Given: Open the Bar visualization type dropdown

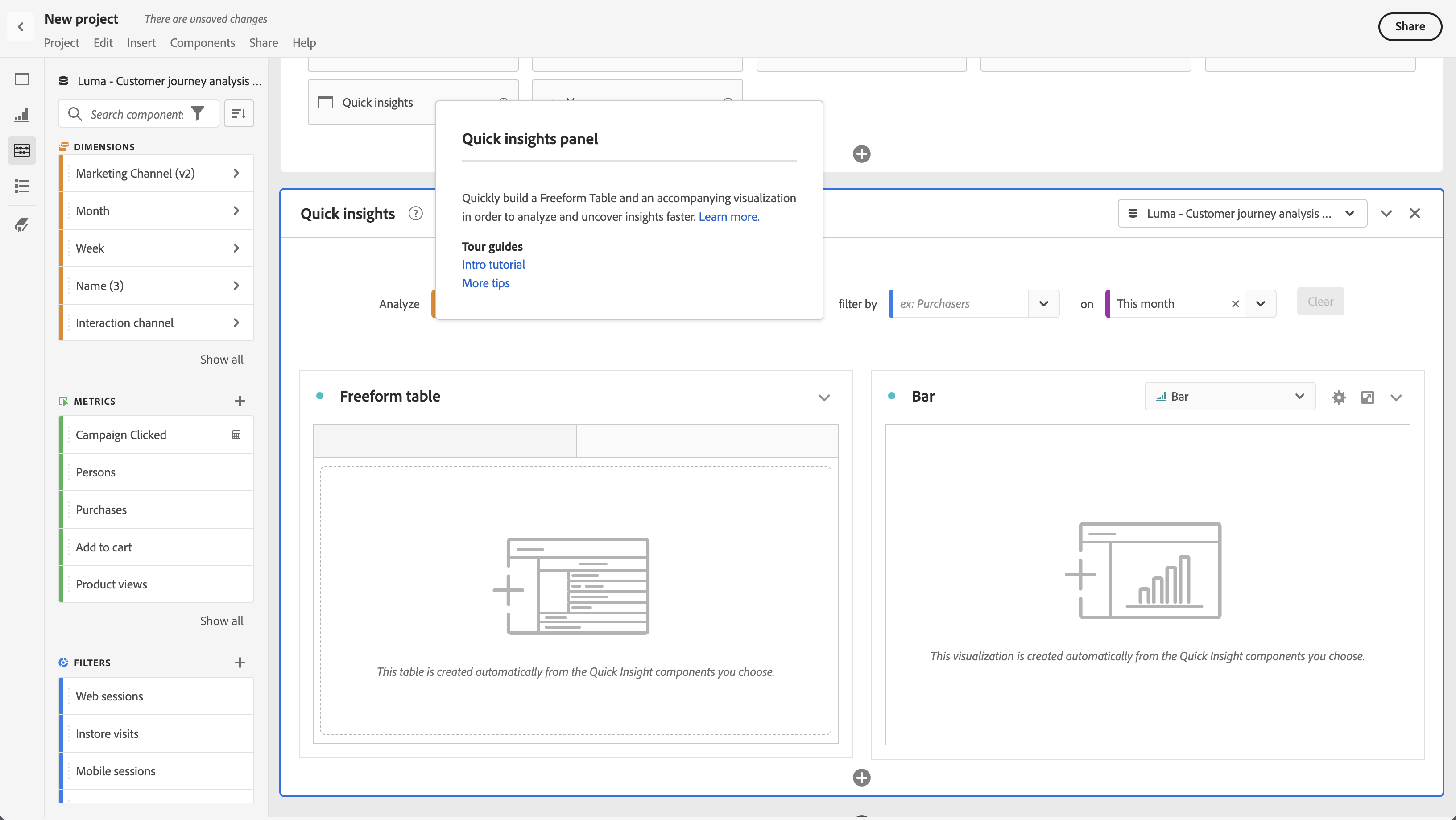Looking at the screenshot, I should tap(1229, 397).
